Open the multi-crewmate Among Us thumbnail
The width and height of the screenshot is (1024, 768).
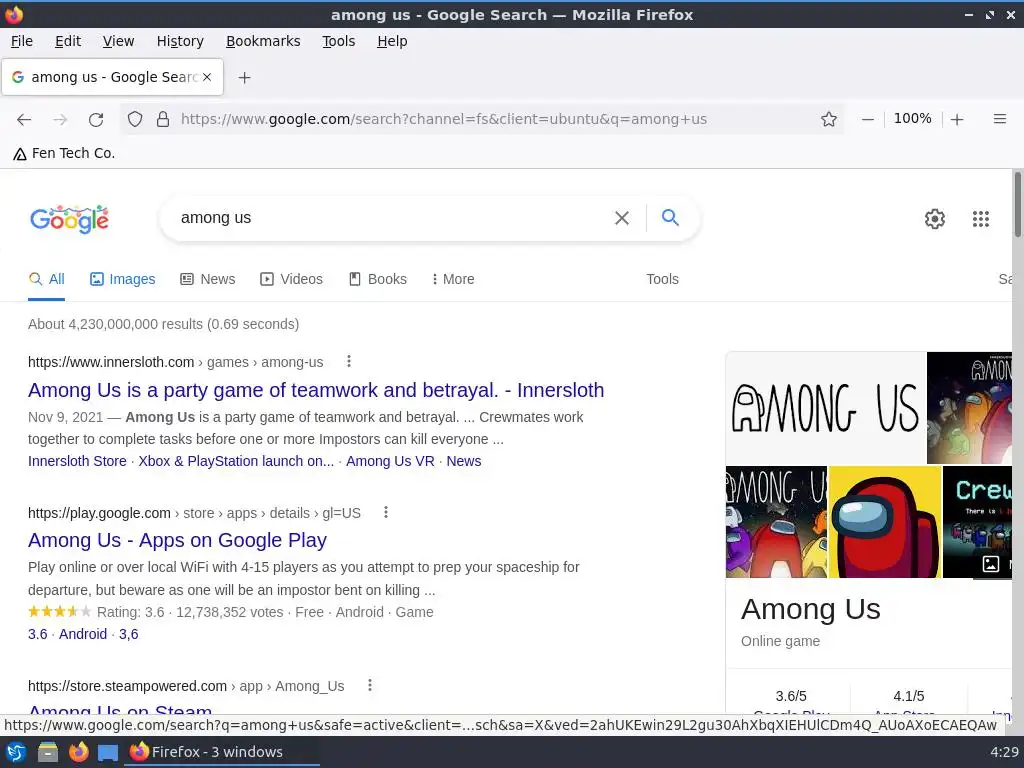pyautogui.click(x=776, y=522)
